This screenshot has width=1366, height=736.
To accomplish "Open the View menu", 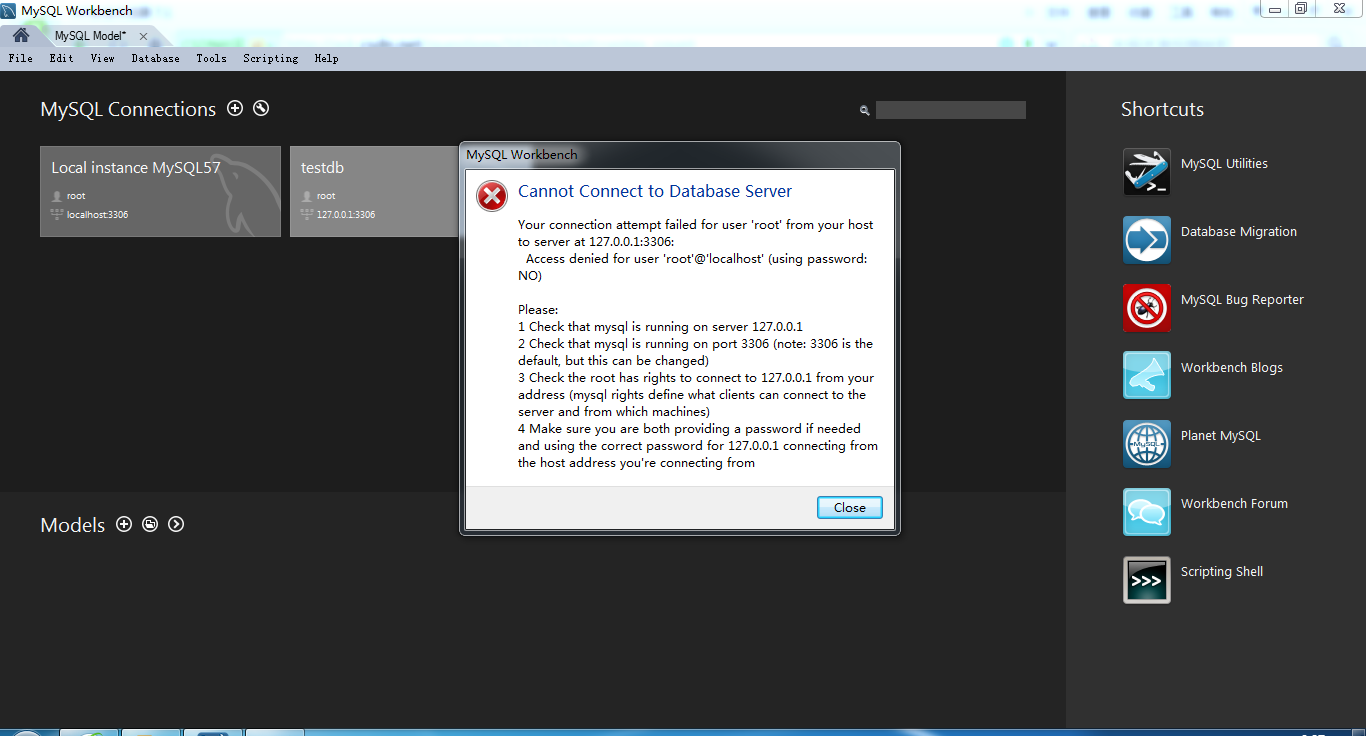I will [x=102, y=58].
